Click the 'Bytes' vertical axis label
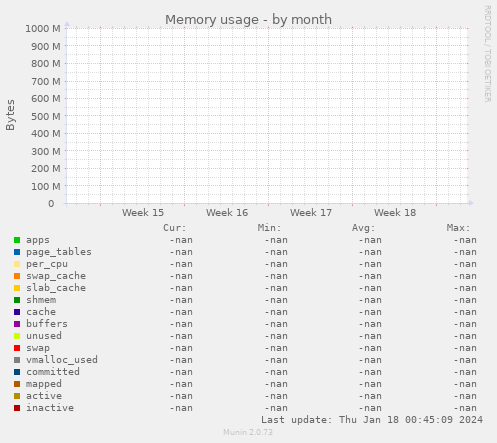 coord(10,115)
